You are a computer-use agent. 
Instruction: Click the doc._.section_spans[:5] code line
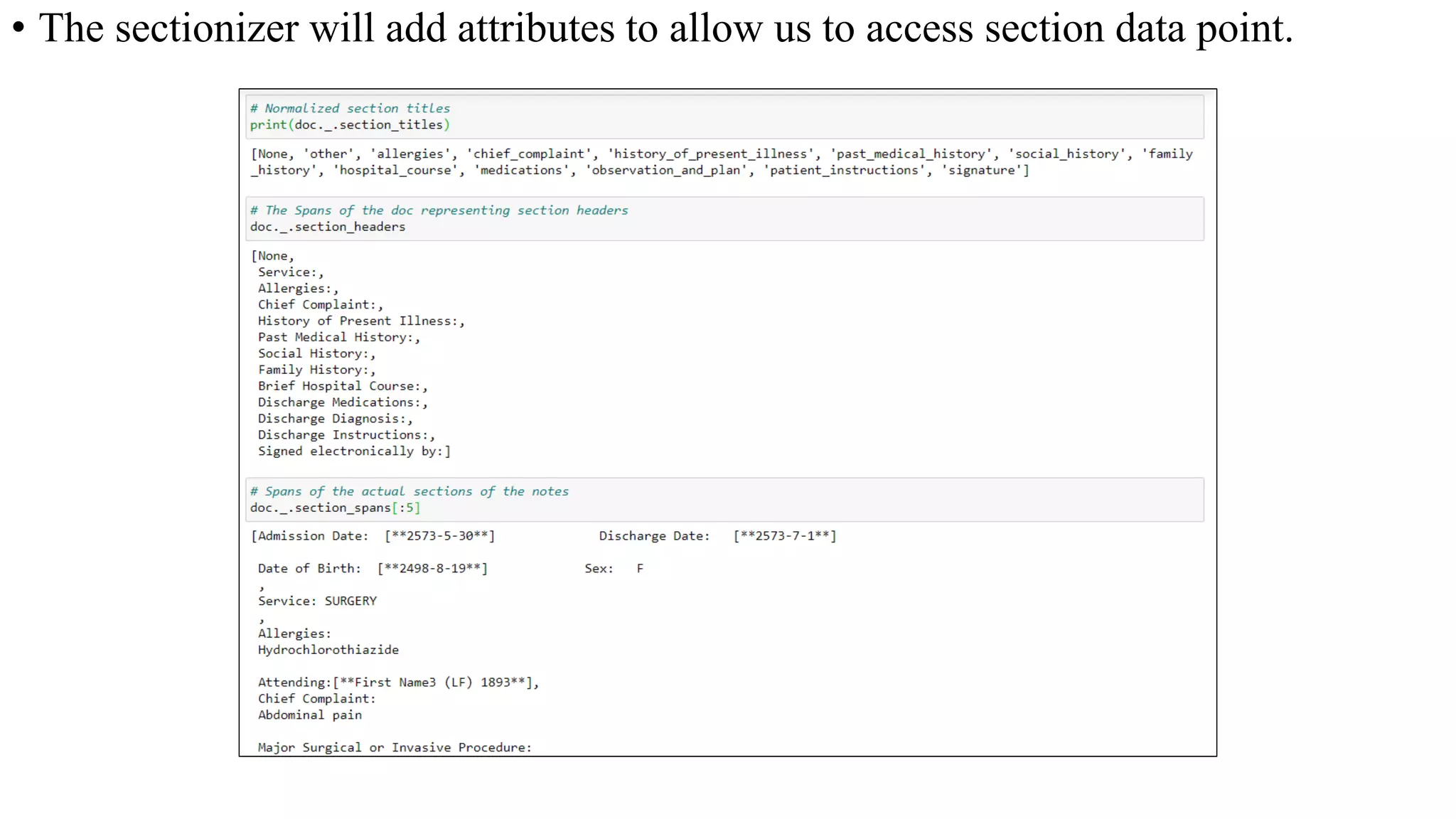[335, 508]
